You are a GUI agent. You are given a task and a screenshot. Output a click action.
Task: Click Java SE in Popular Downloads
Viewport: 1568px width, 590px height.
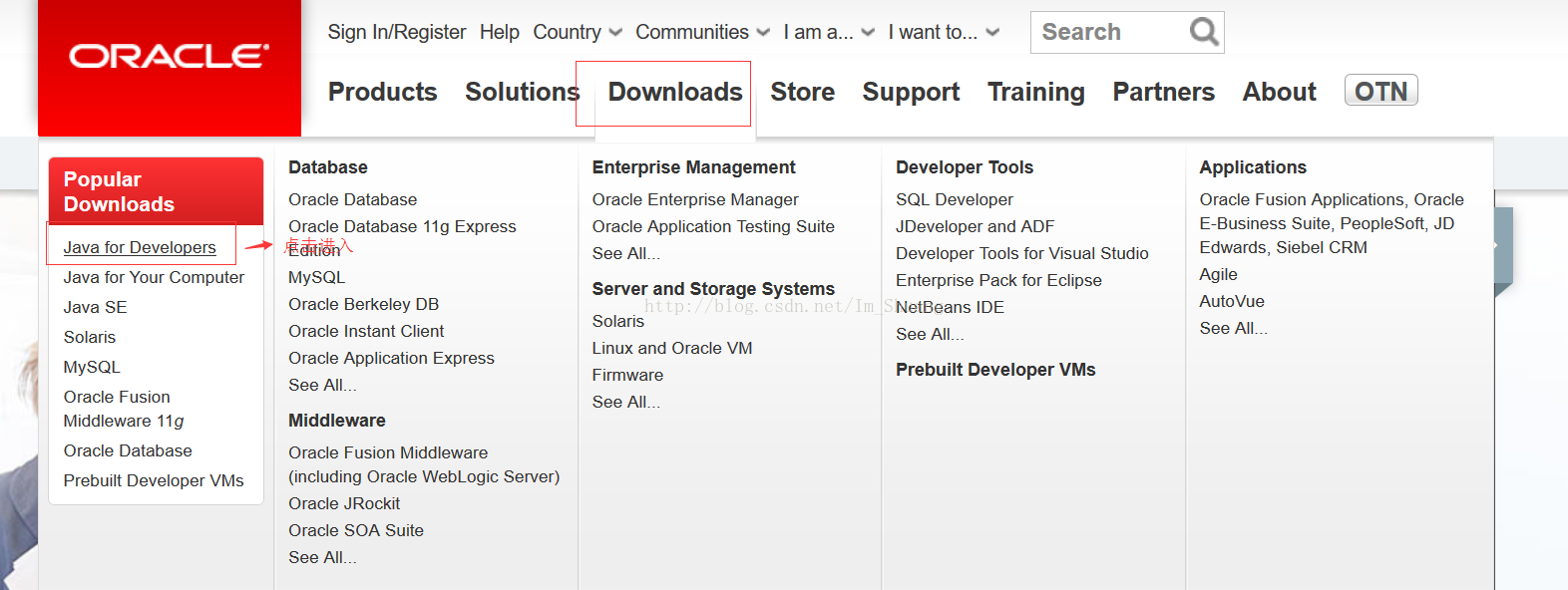click(96, 307)
